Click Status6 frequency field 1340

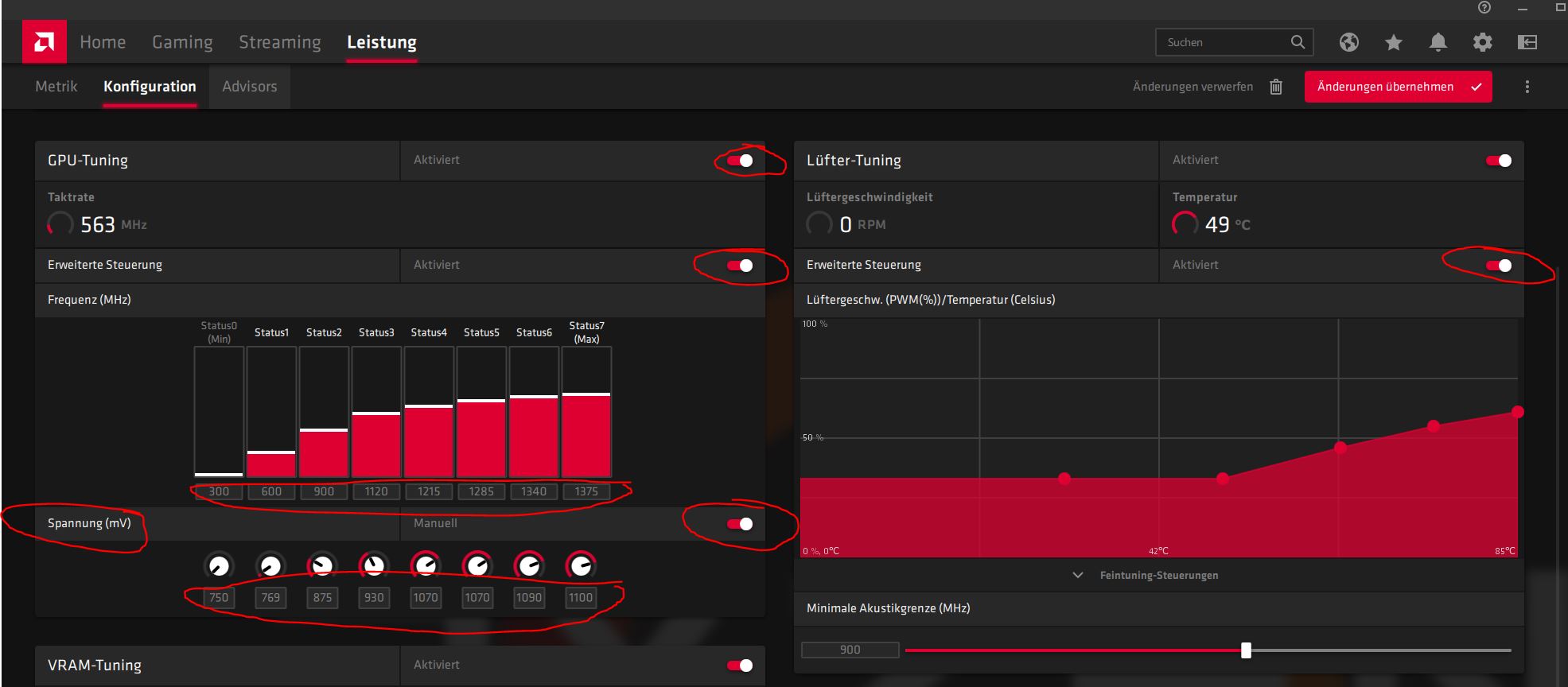[x=534, y=491]
